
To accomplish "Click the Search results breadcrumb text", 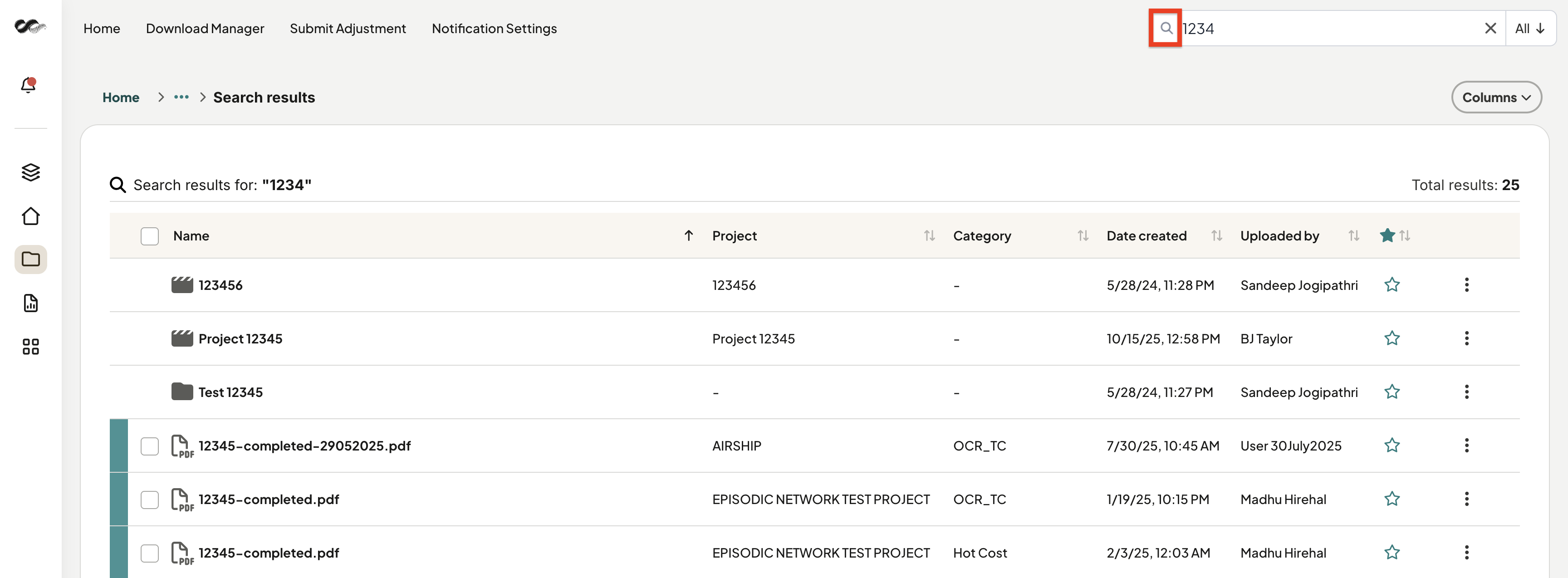I will [264, 98].
